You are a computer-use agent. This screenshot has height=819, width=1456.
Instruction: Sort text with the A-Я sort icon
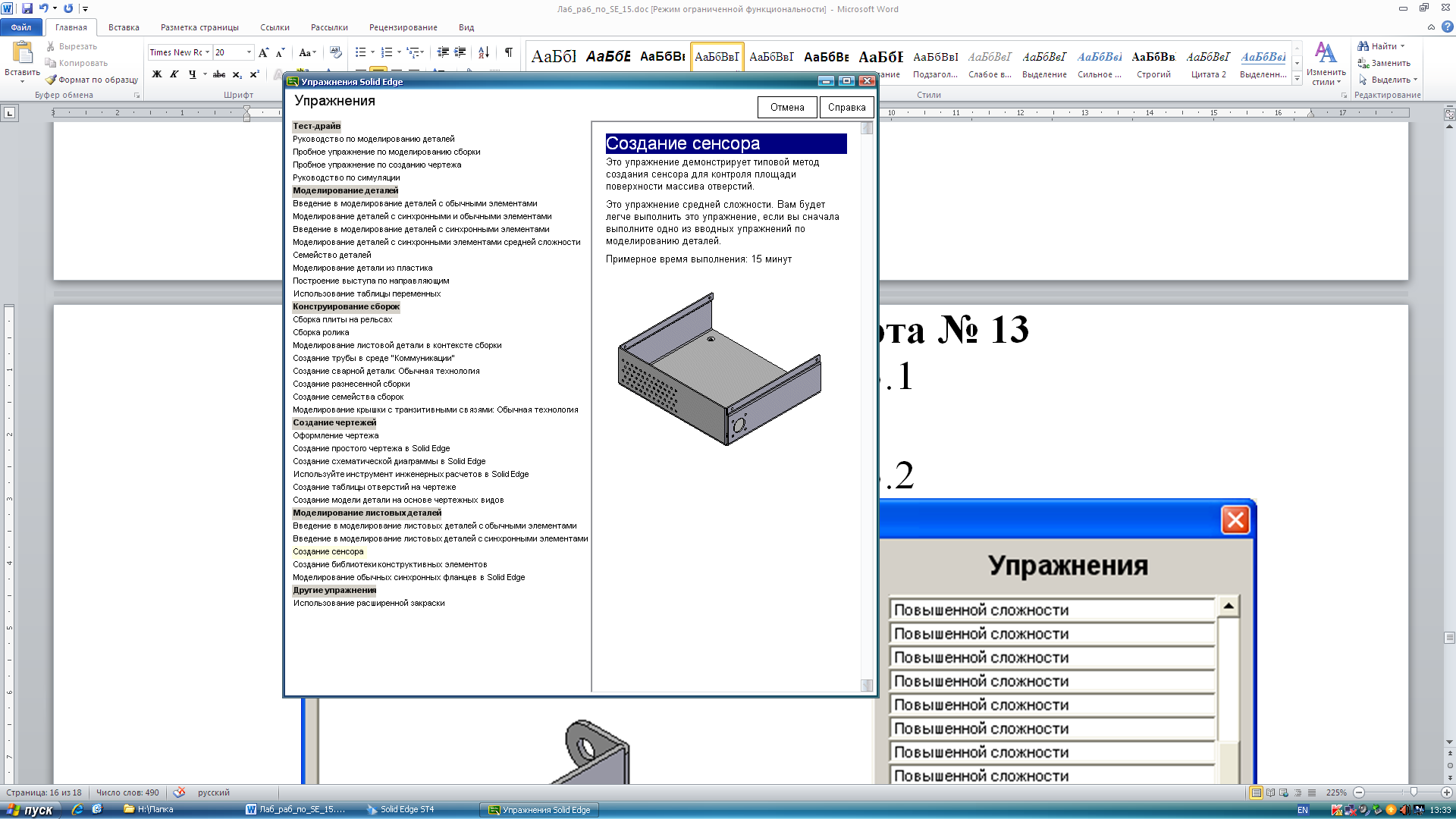tap(484, 52)
